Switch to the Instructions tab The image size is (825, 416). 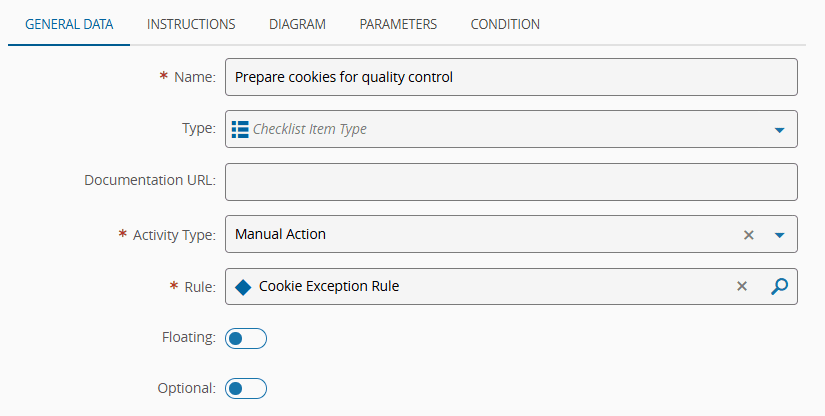click(x=191, y=24)
